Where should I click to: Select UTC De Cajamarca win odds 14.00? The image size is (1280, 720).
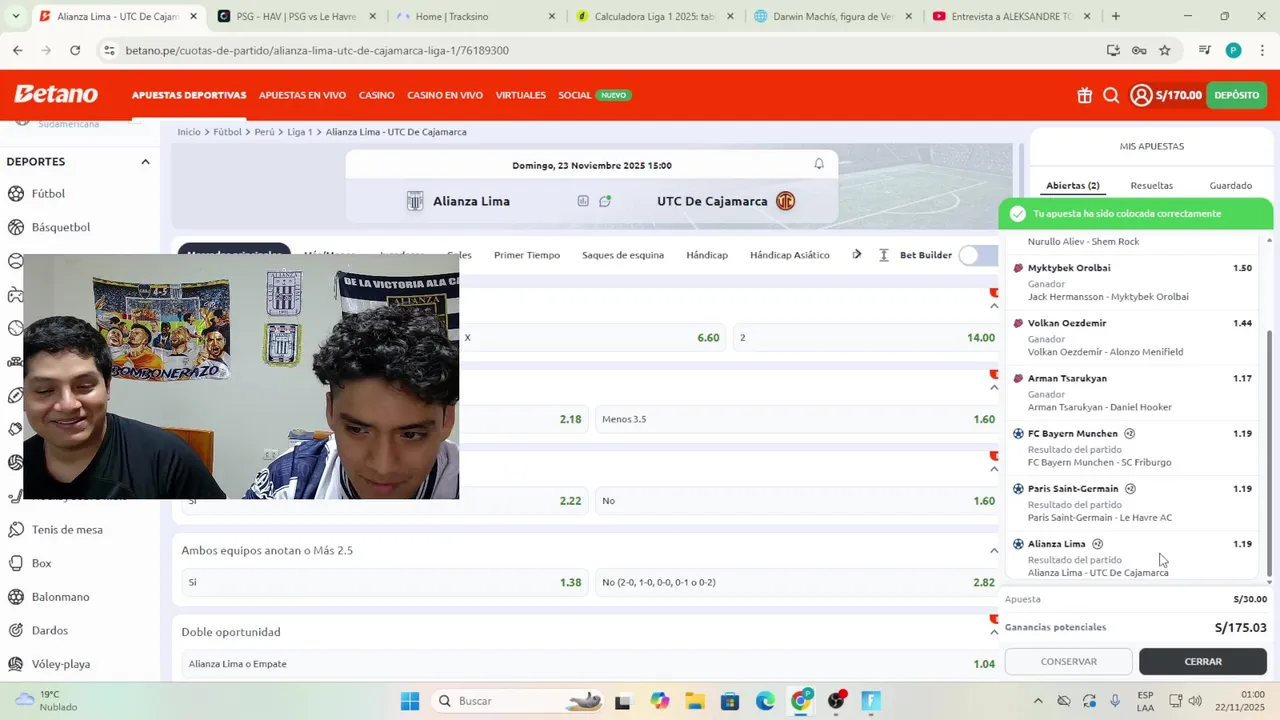[x=867, y=338]
